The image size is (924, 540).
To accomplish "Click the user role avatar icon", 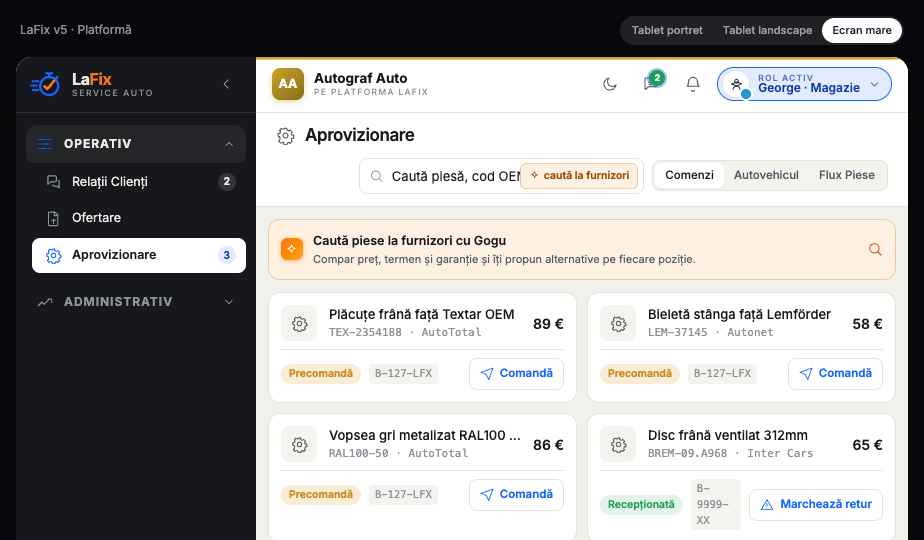I will (x=737, y=84).
